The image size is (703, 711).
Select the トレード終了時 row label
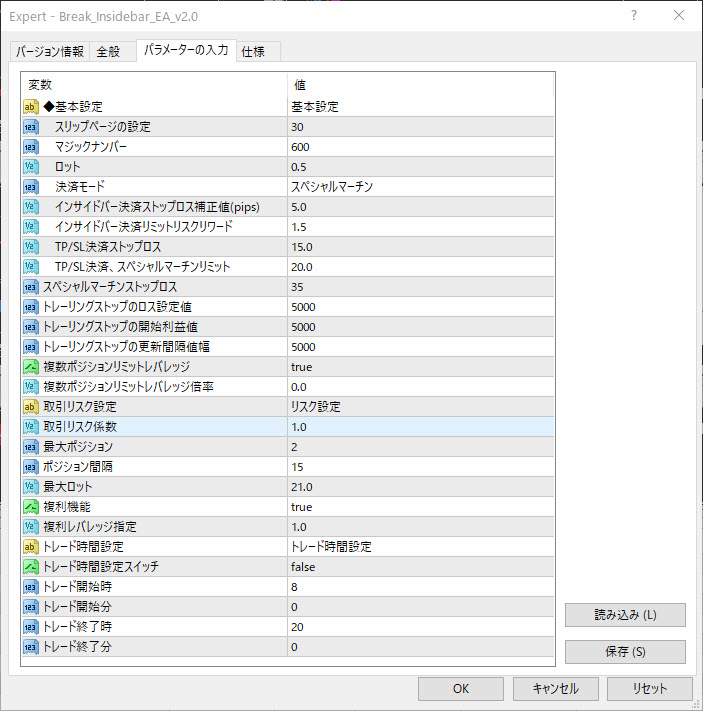78,627
